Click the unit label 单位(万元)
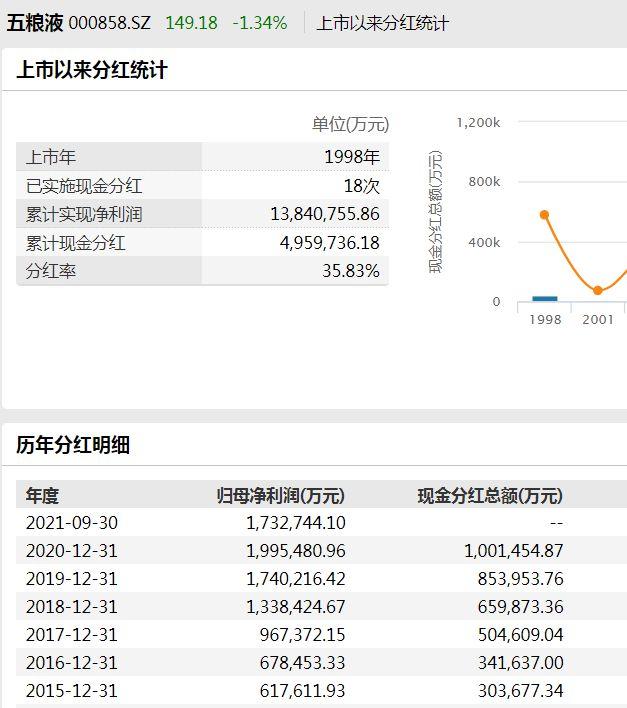This screenshot has width=627, height=708. pyautogui.click(x=350, y=124)
